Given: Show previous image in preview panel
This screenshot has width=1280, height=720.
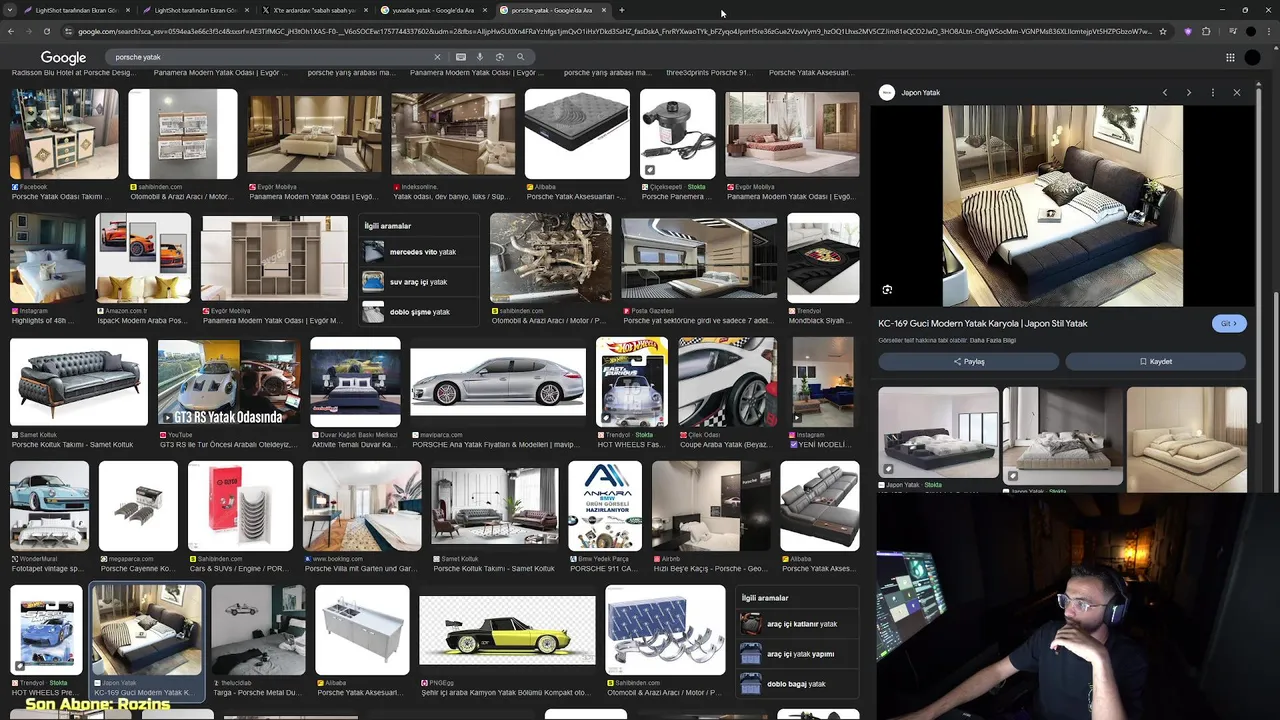Looking at the screenshot, I should [x=1165, y=92].
